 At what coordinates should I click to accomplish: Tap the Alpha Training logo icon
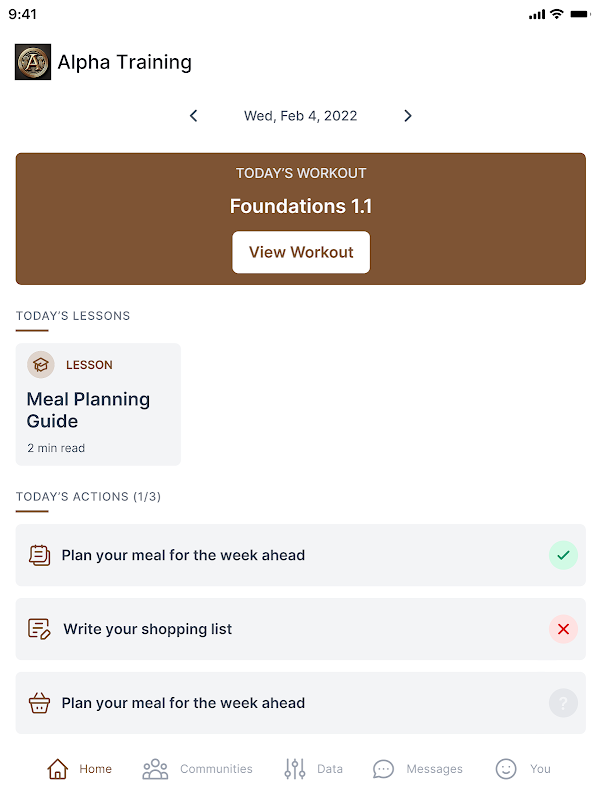point(33,62)
